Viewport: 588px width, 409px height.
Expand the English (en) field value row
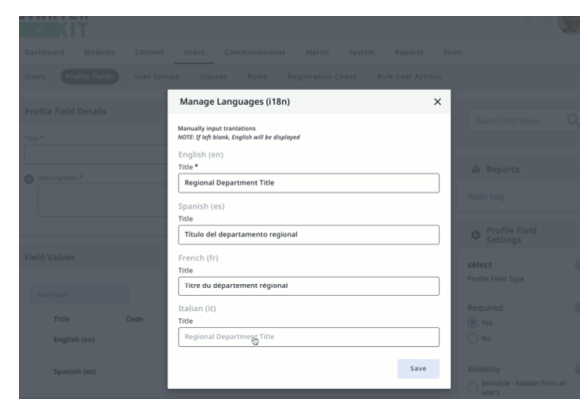click(x=32, y=340)
